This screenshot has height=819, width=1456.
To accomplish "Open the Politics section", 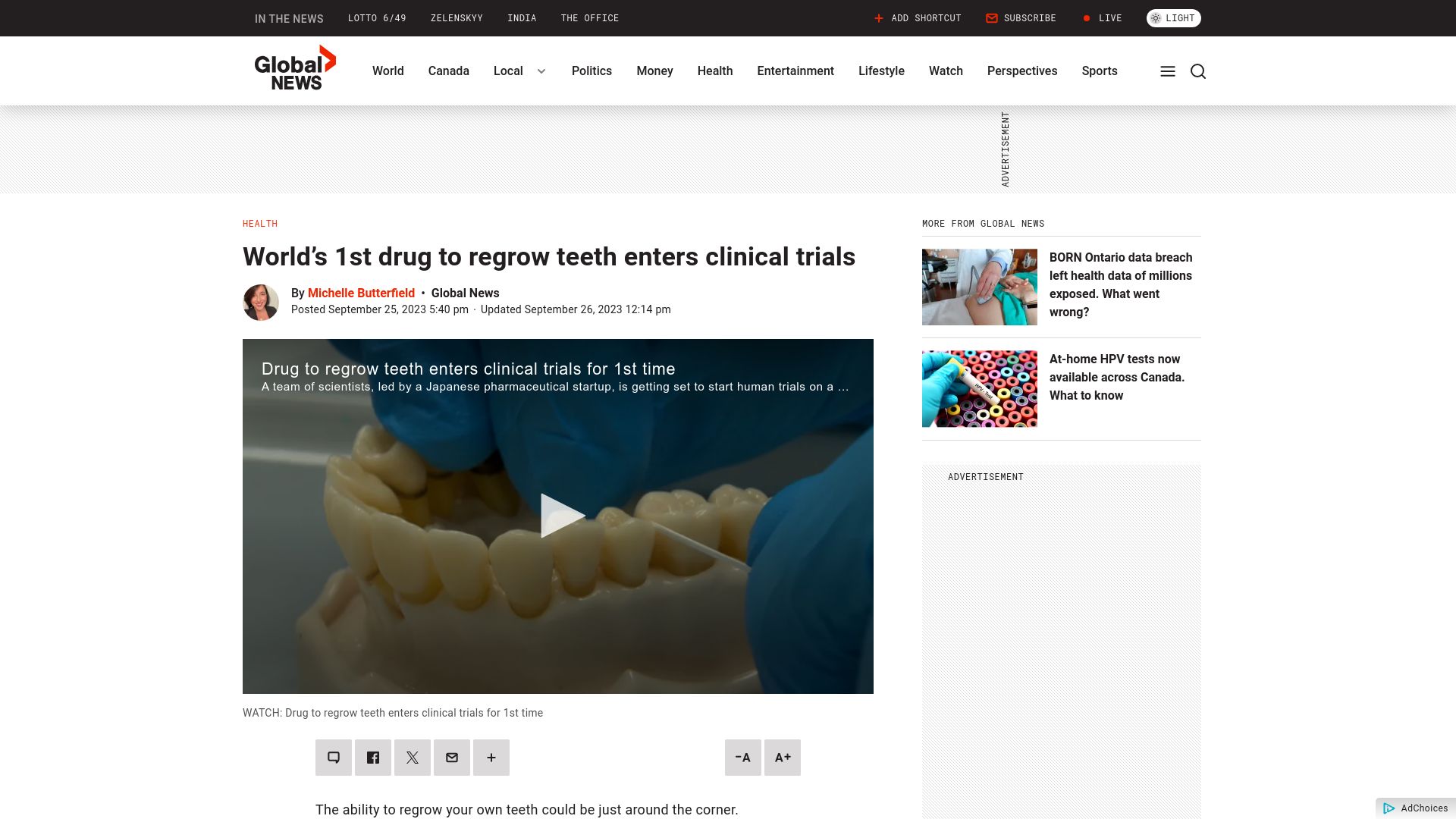I will point(591,71).
